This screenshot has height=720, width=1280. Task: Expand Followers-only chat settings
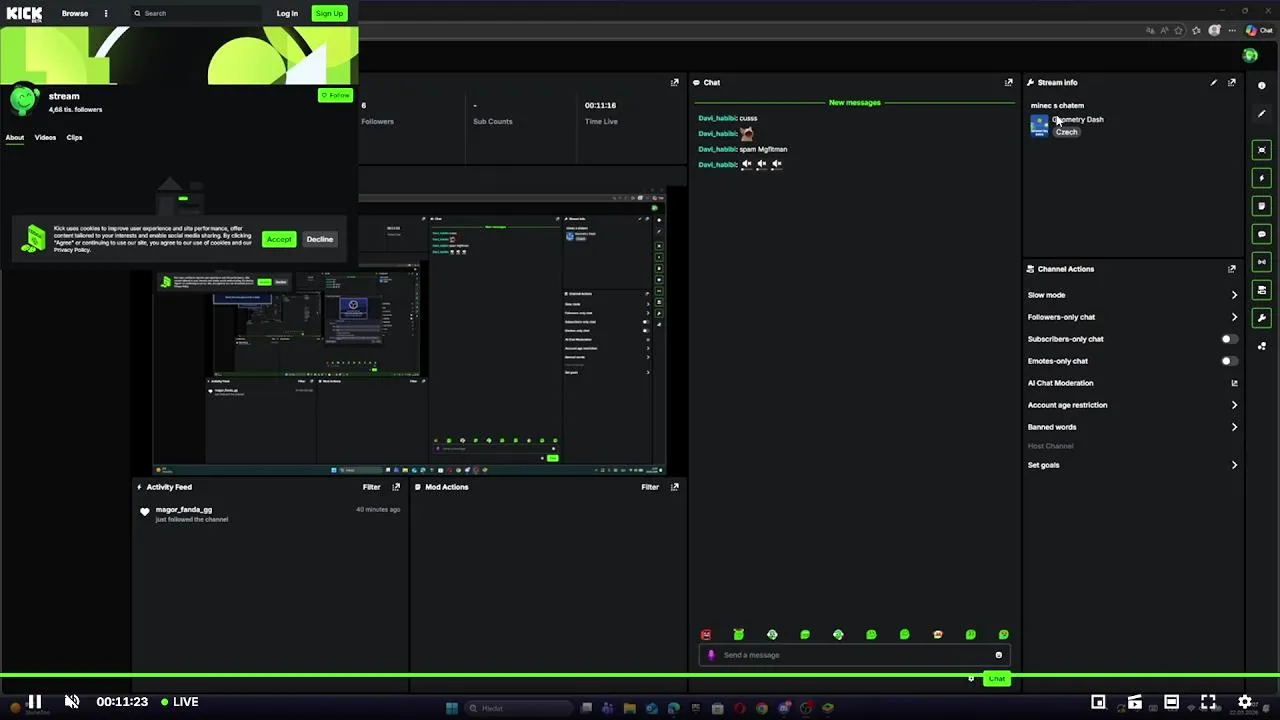1234,317
